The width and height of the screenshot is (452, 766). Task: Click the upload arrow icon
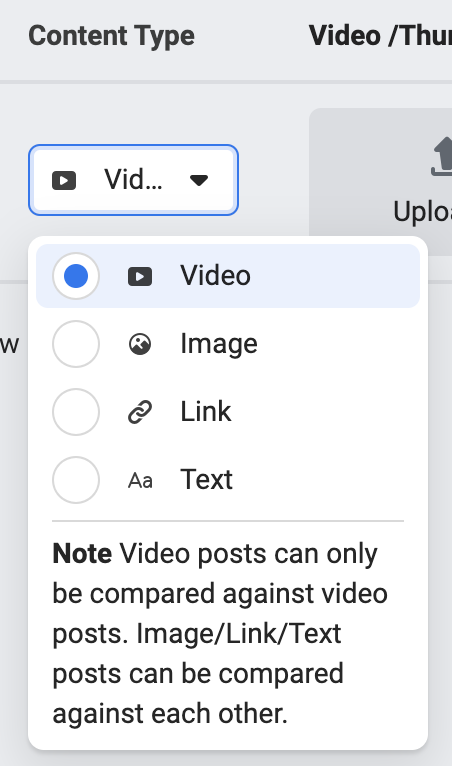point(441,156)
